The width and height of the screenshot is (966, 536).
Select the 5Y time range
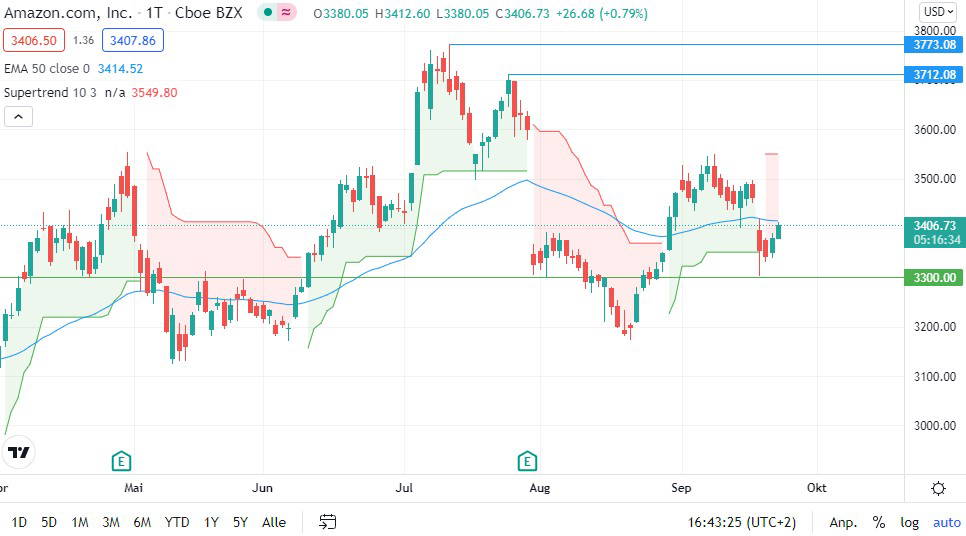[240, 522]
